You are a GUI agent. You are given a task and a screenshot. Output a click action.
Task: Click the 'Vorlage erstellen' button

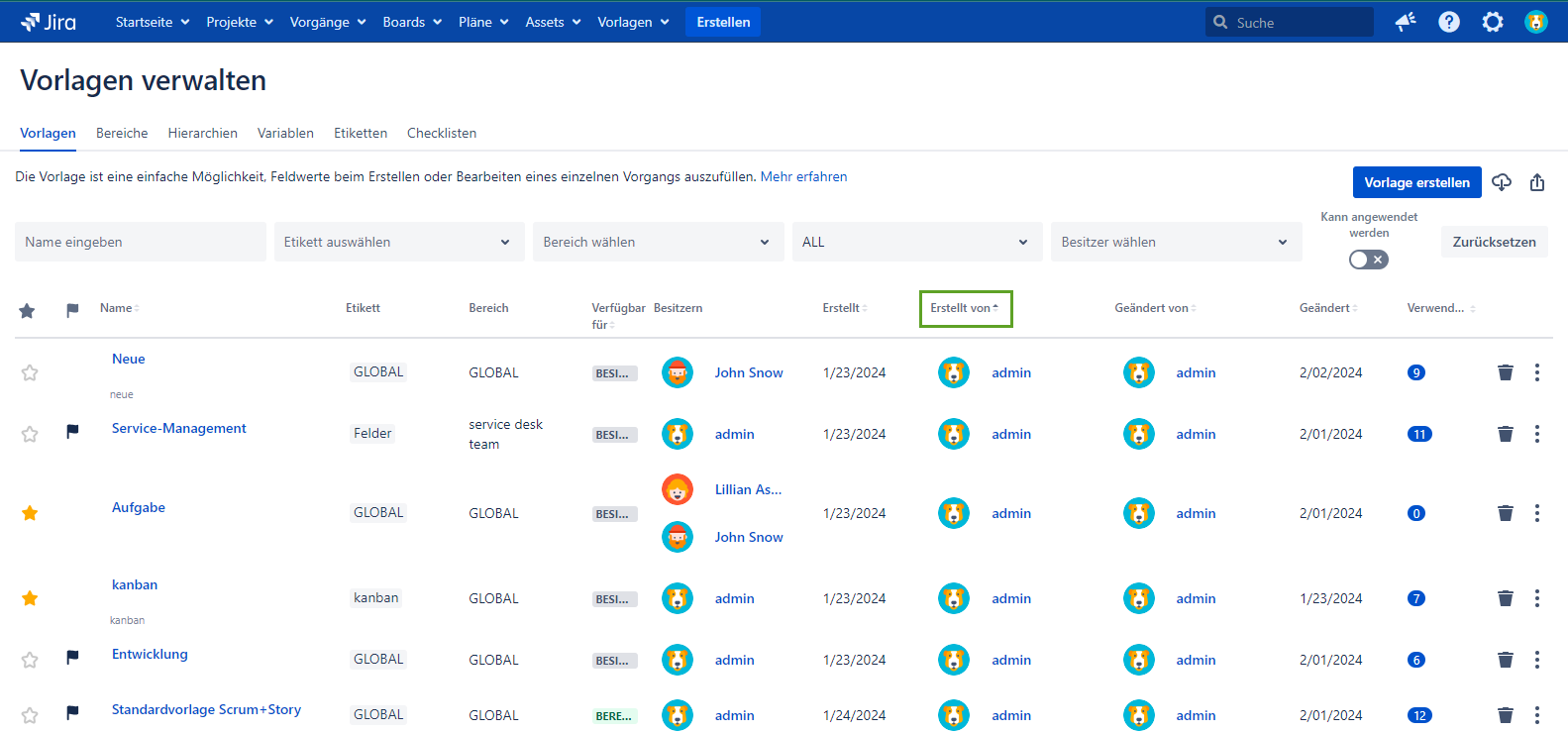tap(1416, 182)
